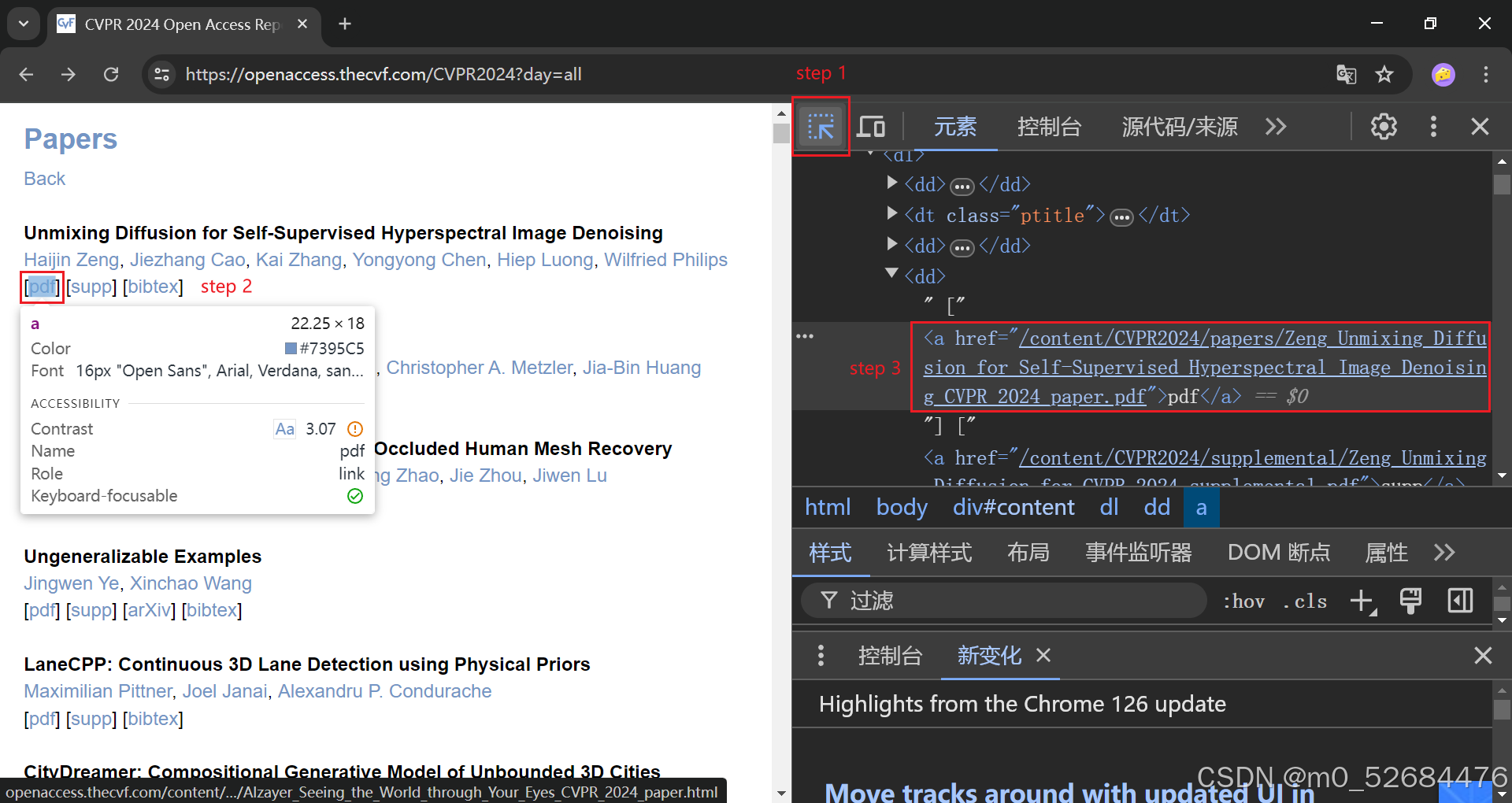The width and height of the screenshot is (1512, 803).
Task: Select the 事件监听器 tab
Action: click(1139, 553)
